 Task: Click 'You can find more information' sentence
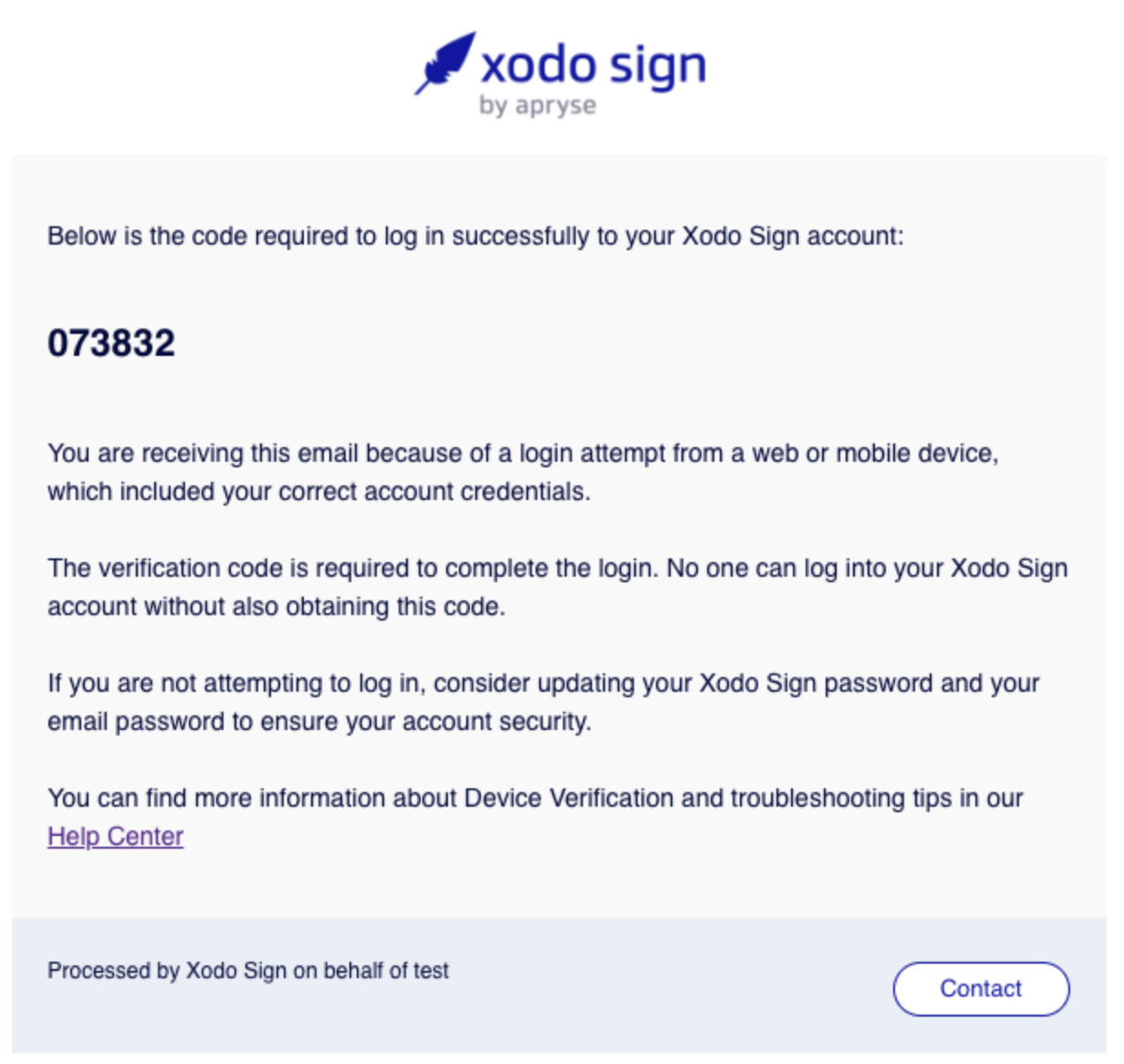point(536,798)
